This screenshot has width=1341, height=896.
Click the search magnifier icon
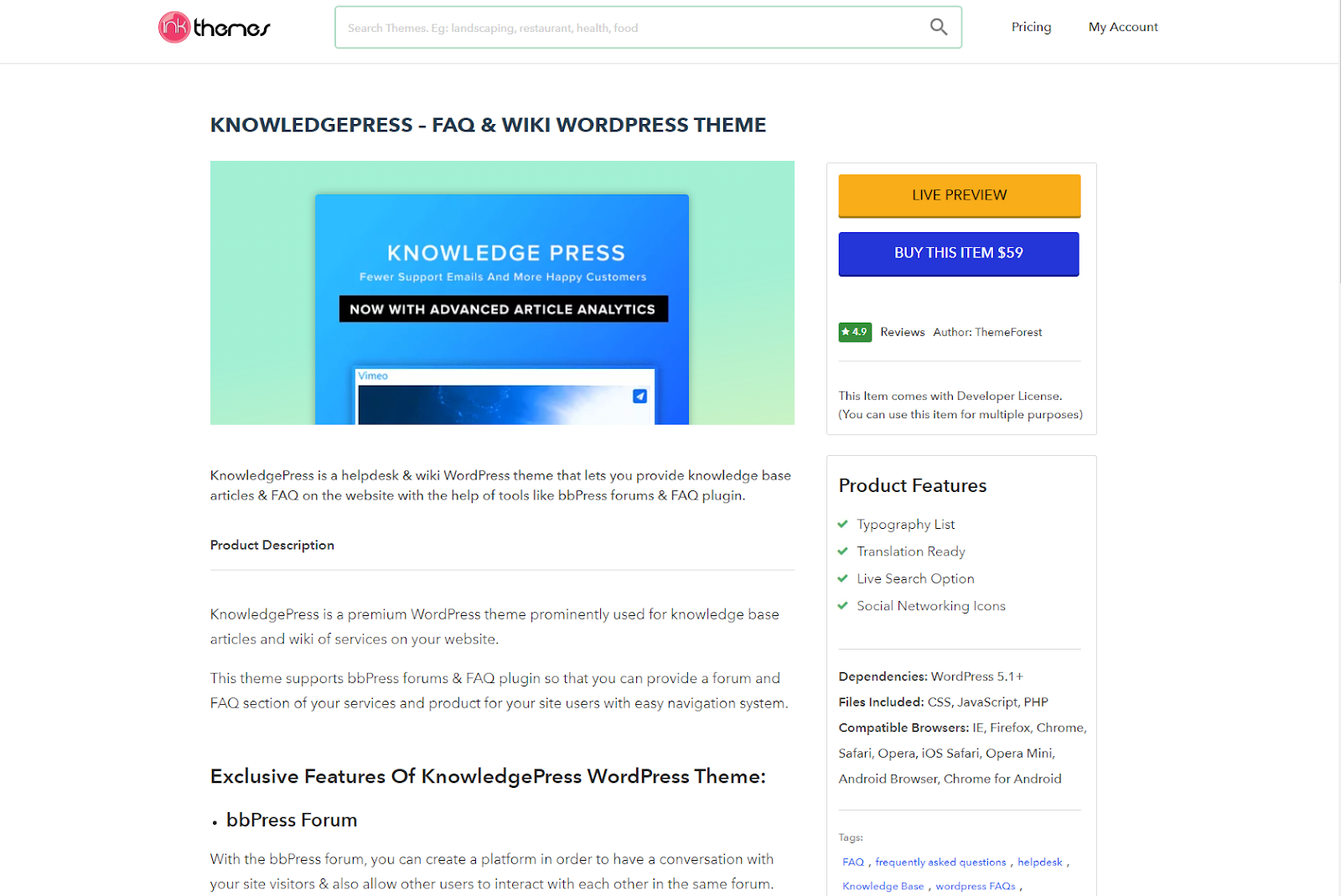coord(939,27)
